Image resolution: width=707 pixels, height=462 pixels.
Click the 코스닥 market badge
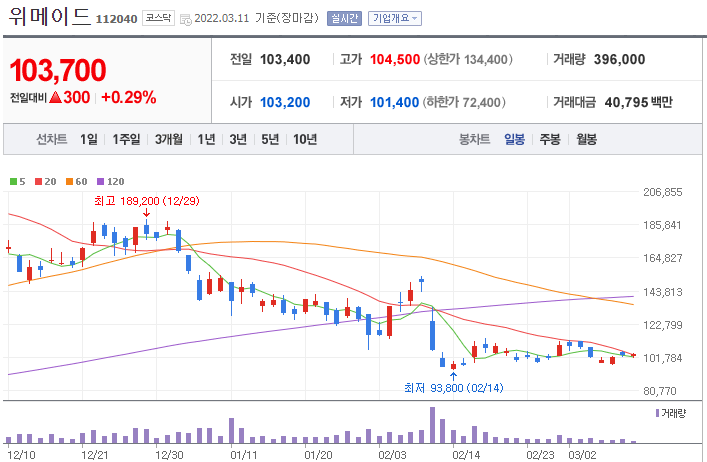click(158, 18)
